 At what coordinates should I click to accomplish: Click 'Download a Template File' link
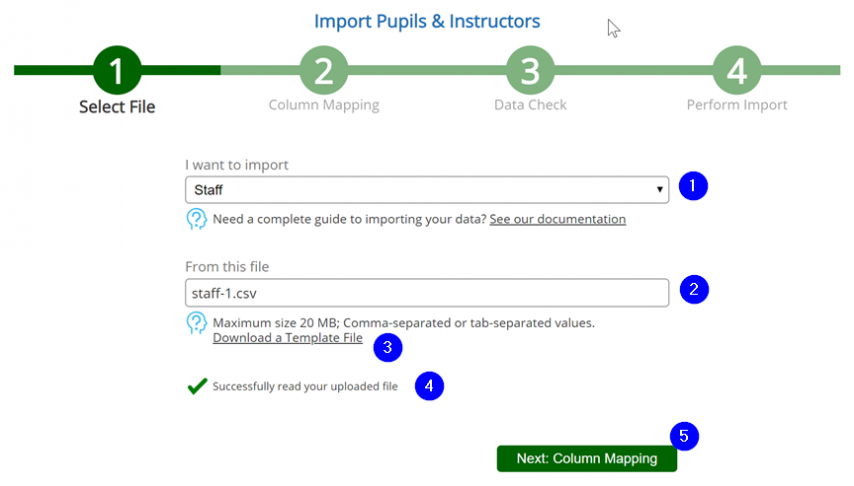click(x=288, y=338)
